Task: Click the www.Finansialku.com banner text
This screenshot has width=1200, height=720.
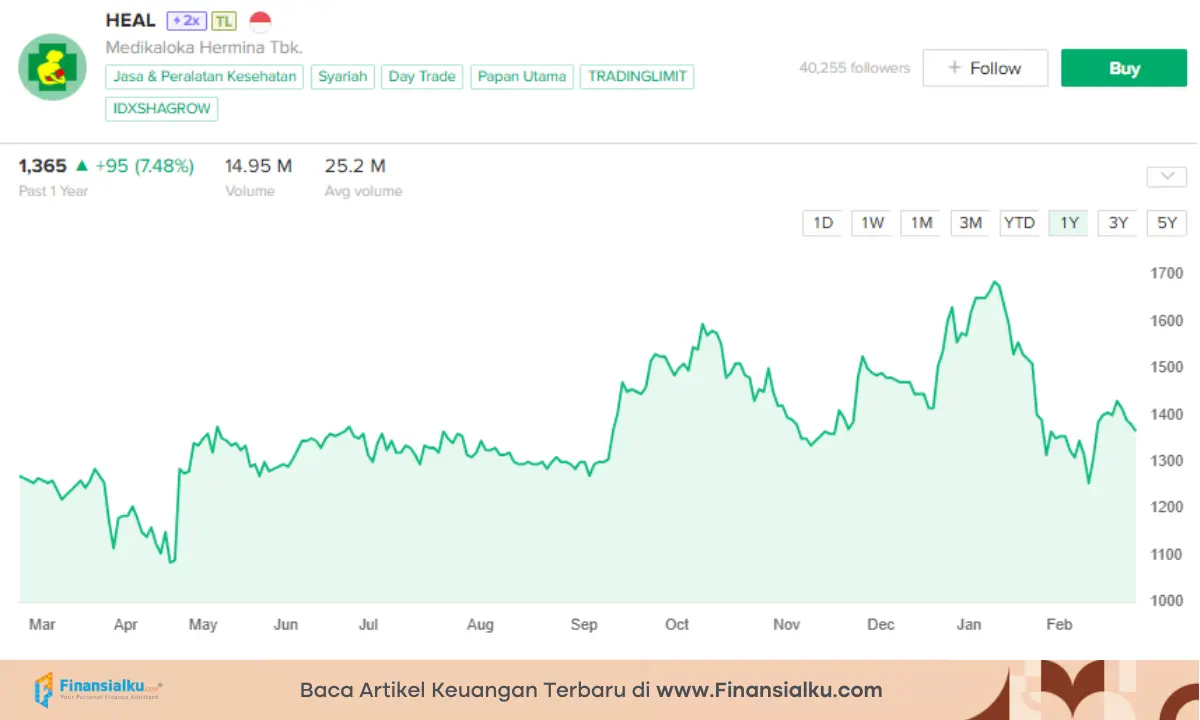Action: (x=770, y=690)
